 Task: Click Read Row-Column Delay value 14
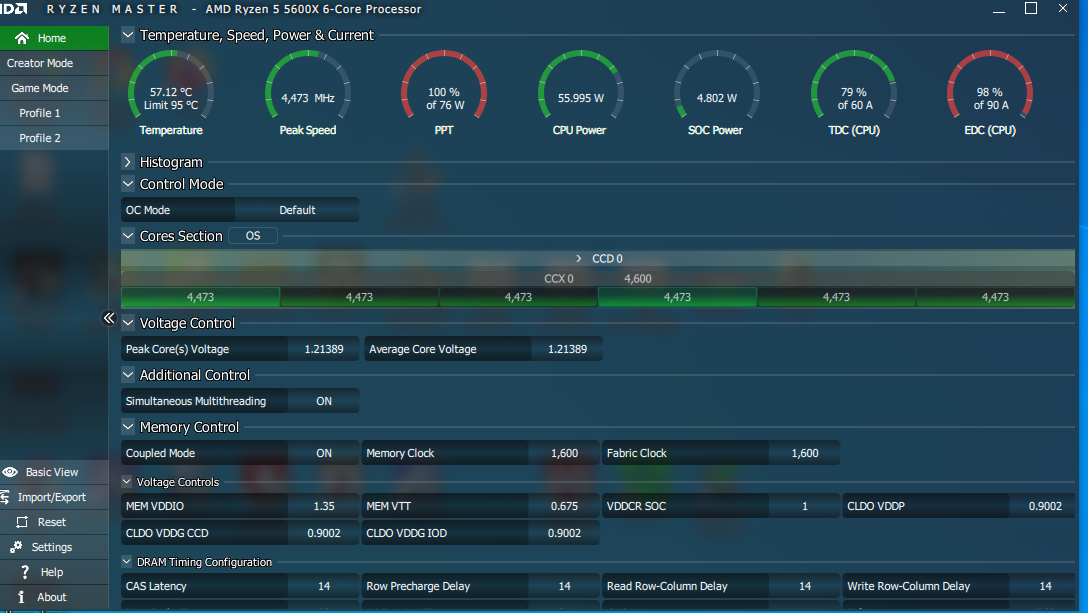pos(805,586)
